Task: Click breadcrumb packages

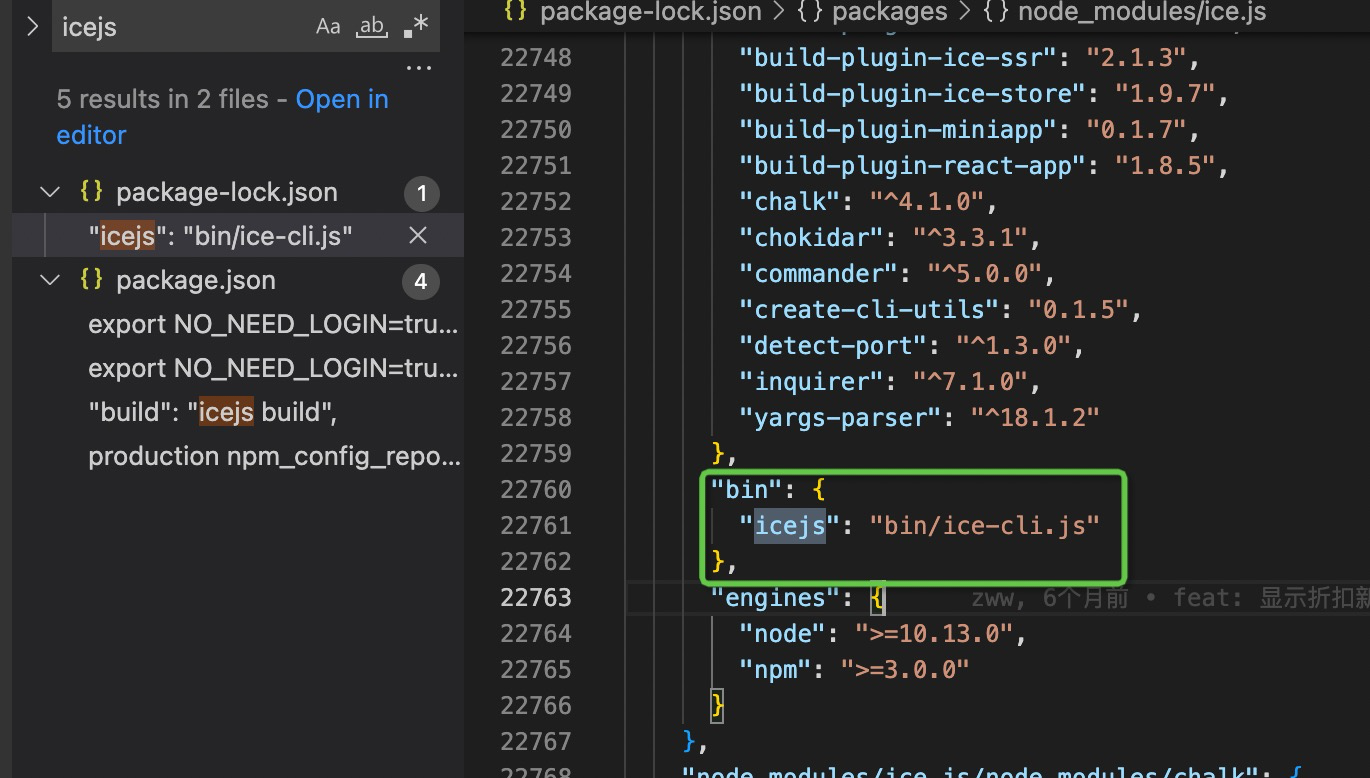Action: pyautogui.click(x=890, y=12)
